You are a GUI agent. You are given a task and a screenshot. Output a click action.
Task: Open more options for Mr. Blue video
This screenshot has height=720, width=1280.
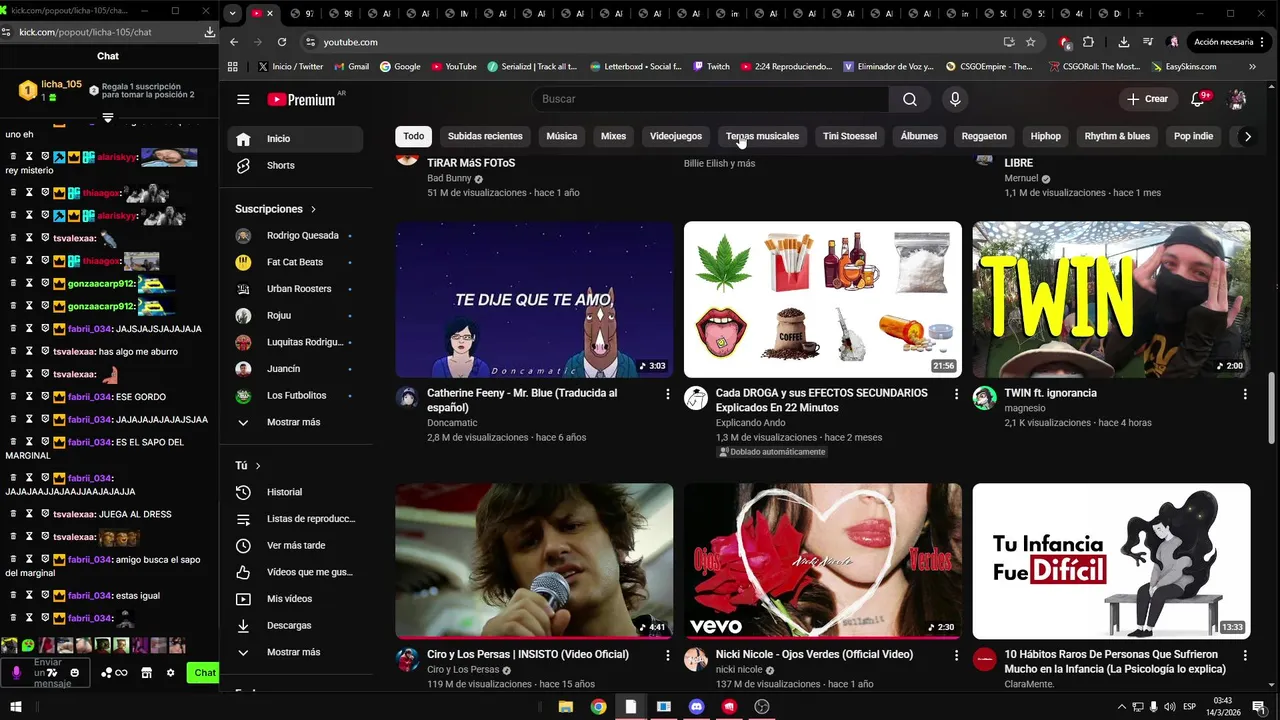(x=668, y=394)
